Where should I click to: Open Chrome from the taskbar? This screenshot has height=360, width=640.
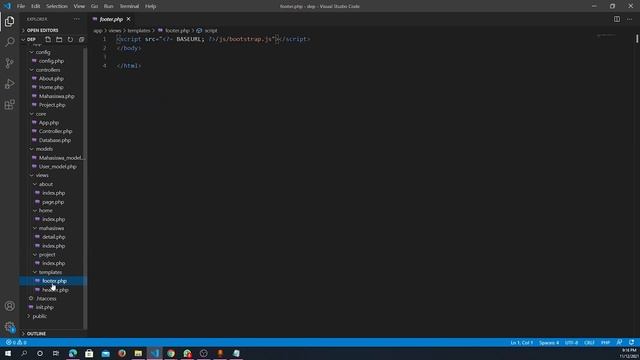(x=171, y=353)
